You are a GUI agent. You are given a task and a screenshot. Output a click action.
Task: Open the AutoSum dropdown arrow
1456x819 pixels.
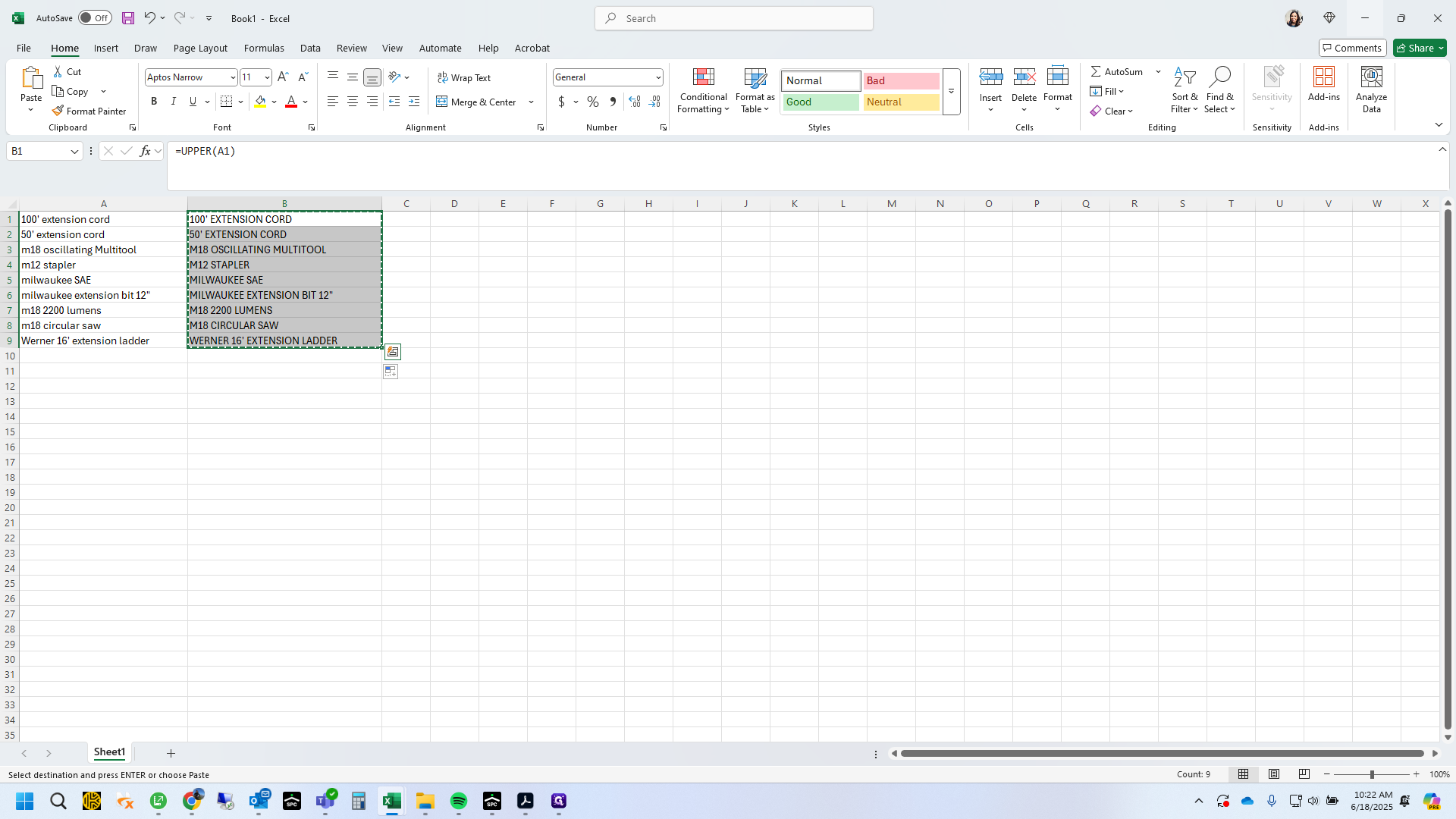coord(1158,71)
